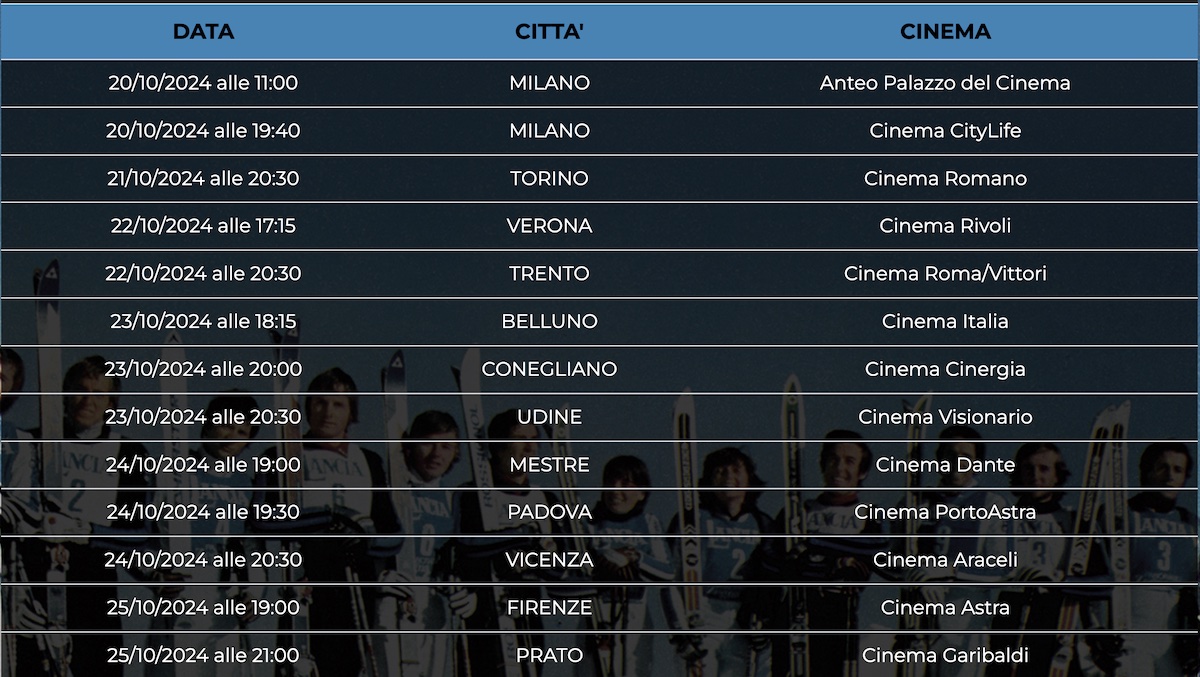Select Cinema Visionario in Udine
Viewport: 1200px width, 677px height.
(945, 417)
